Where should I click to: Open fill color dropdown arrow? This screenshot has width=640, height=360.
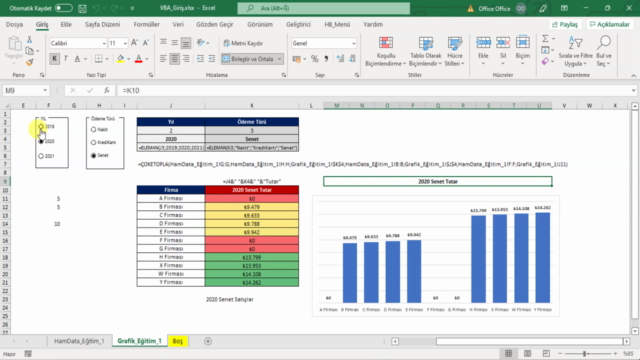(x=128, y=59)
